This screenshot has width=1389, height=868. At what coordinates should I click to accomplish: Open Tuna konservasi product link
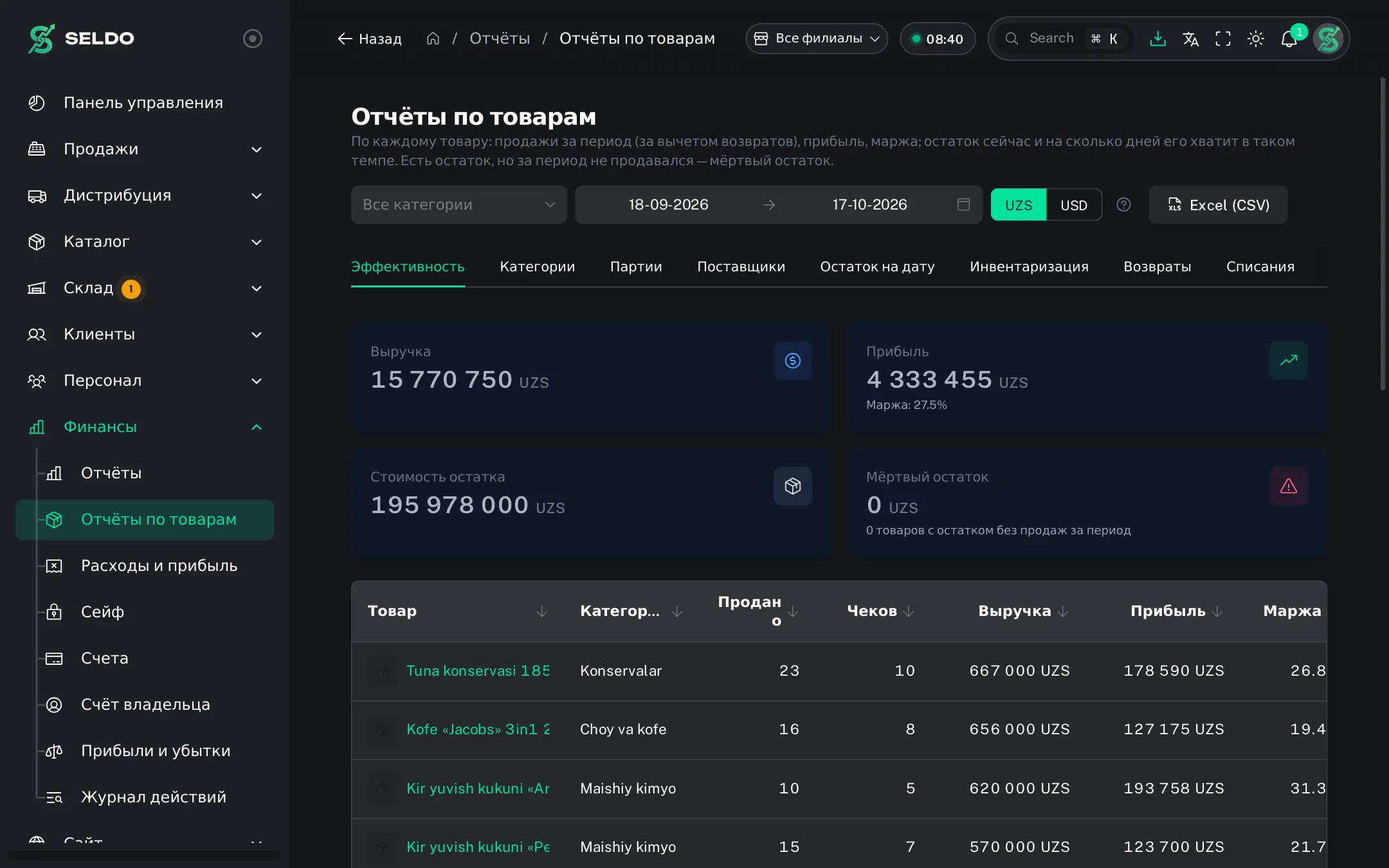pyautogui.click(x=478, y=671)
